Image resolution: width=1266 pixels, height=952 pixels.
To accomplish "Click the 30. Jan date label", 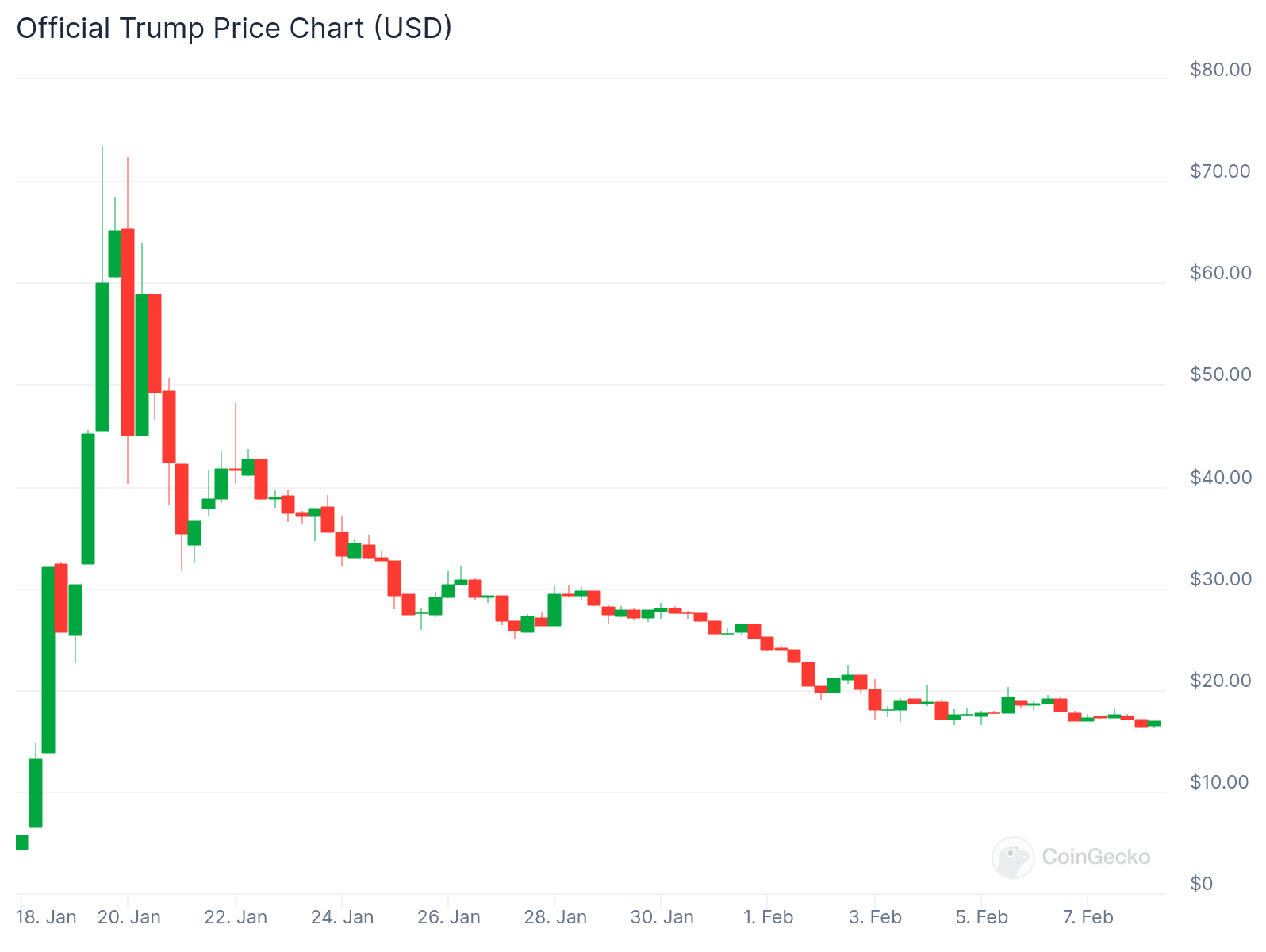I will (x=662, y=917).
